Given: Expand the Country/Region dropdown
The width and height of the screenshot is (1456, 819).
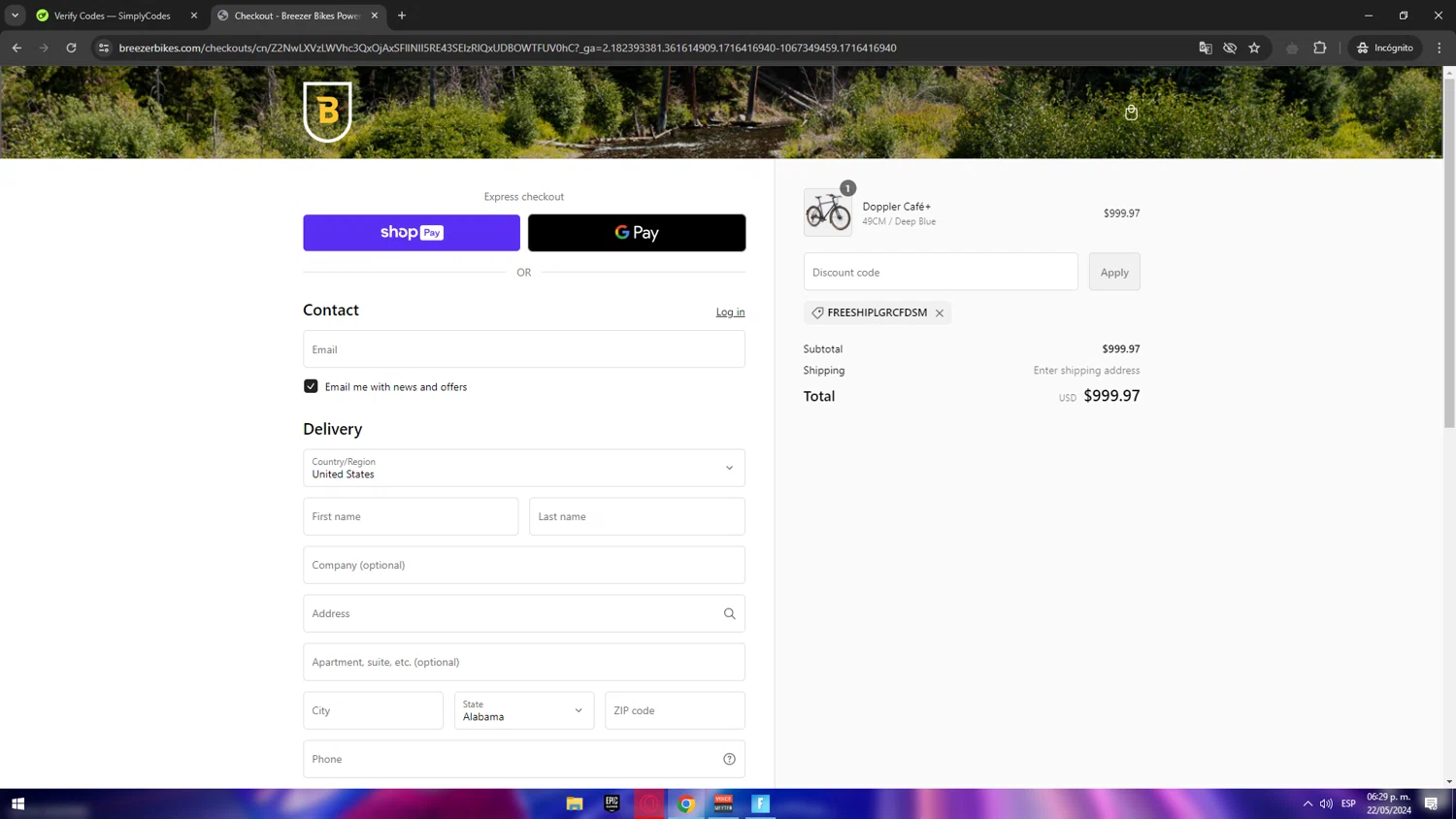Looking at the screenshot, I should point(524,468).
